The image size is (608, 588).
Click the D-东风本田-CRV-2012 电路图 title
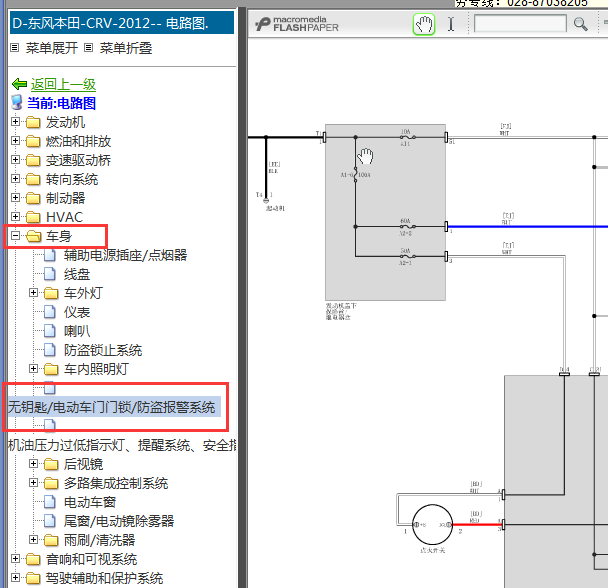coord(111,23)
